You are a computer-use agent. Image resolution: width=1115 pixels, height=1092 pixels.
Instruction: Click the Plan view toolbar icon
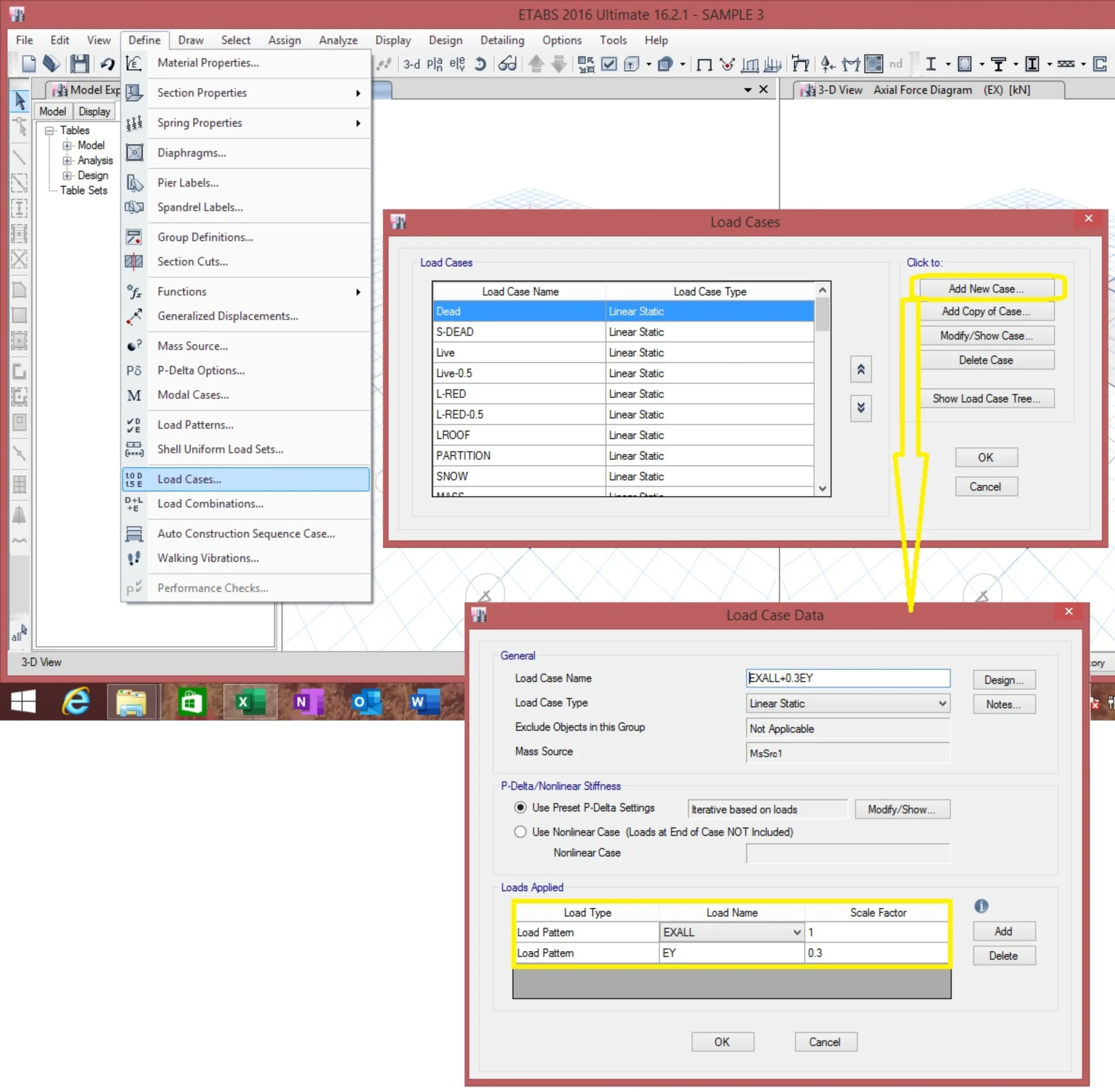point(434,64)
